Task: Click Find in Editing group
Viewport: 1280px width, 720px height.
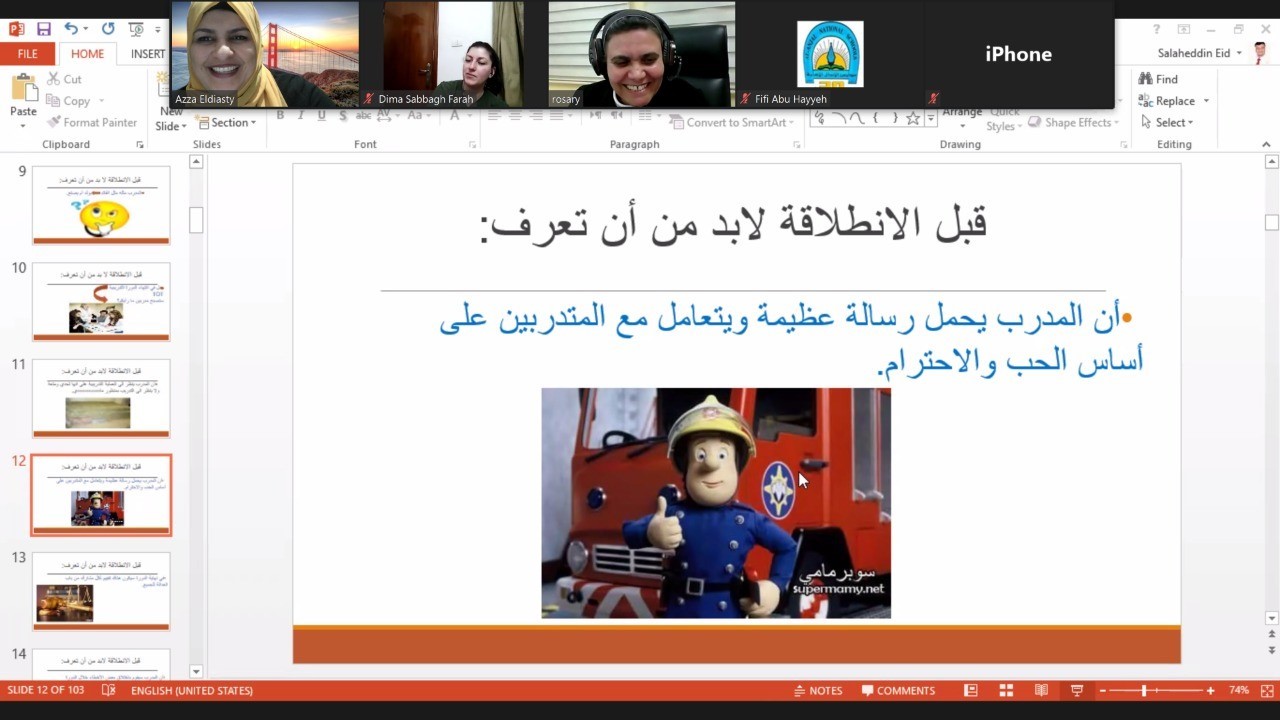Action: [1158, 79]
